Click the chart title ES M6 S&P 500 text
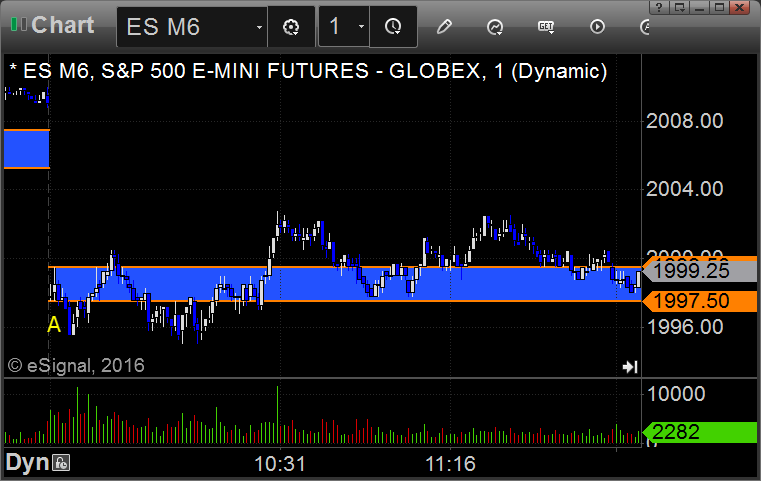Image resolution: width=761 pixels, height=481 pixels. click(x=308, y=71)
